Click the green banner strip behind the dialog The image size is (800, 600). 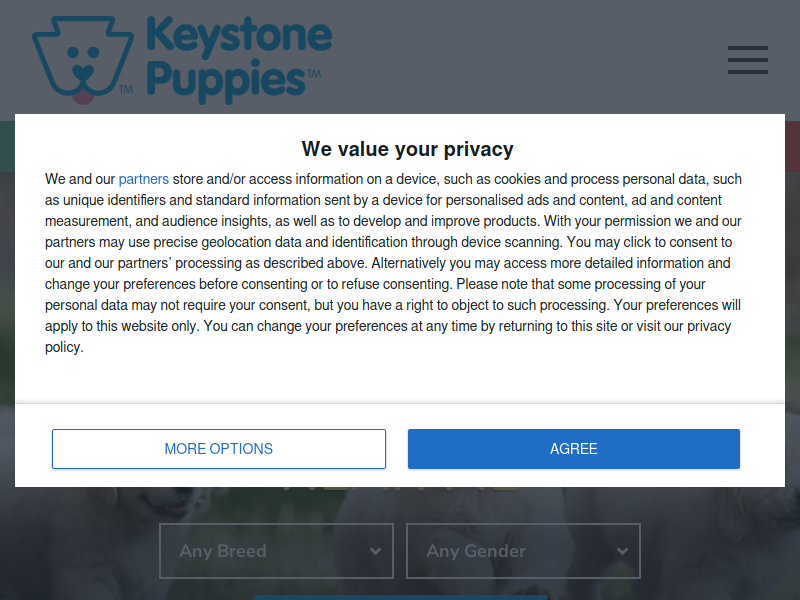[7, 146]
